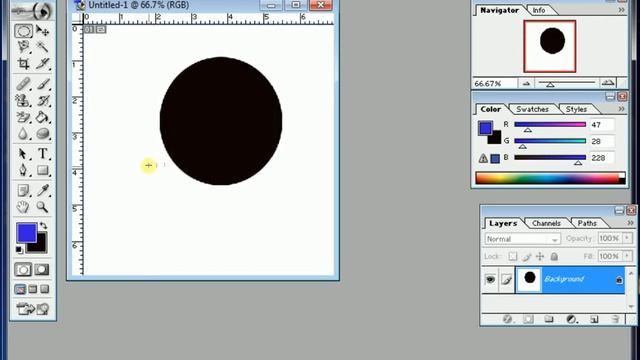Click the Navigator zoom in button
Image resolution: width=640 pixels, height=360 pixels.
click(608, 83)
